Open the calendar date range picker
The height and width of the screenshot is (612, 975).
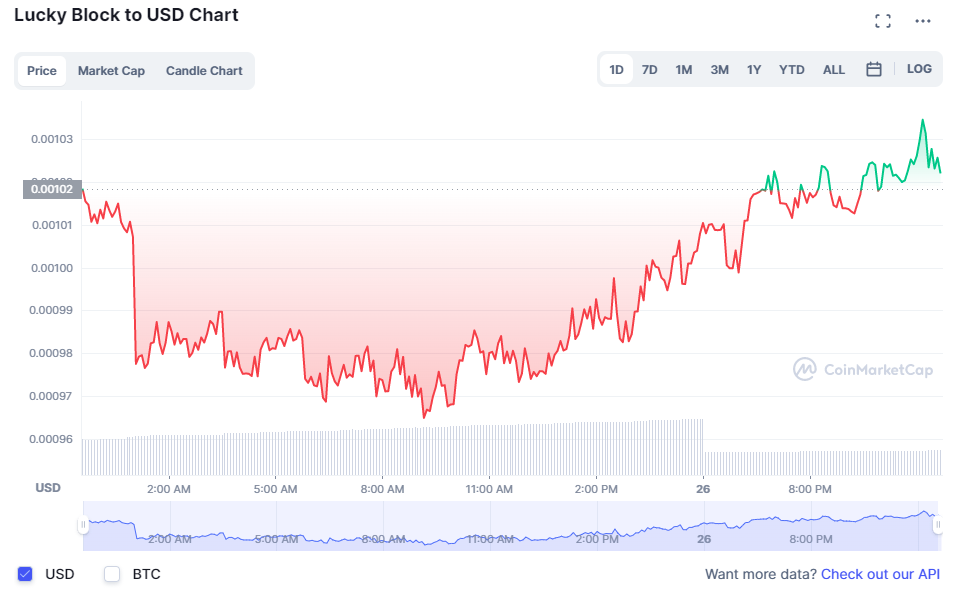point(874,69)
